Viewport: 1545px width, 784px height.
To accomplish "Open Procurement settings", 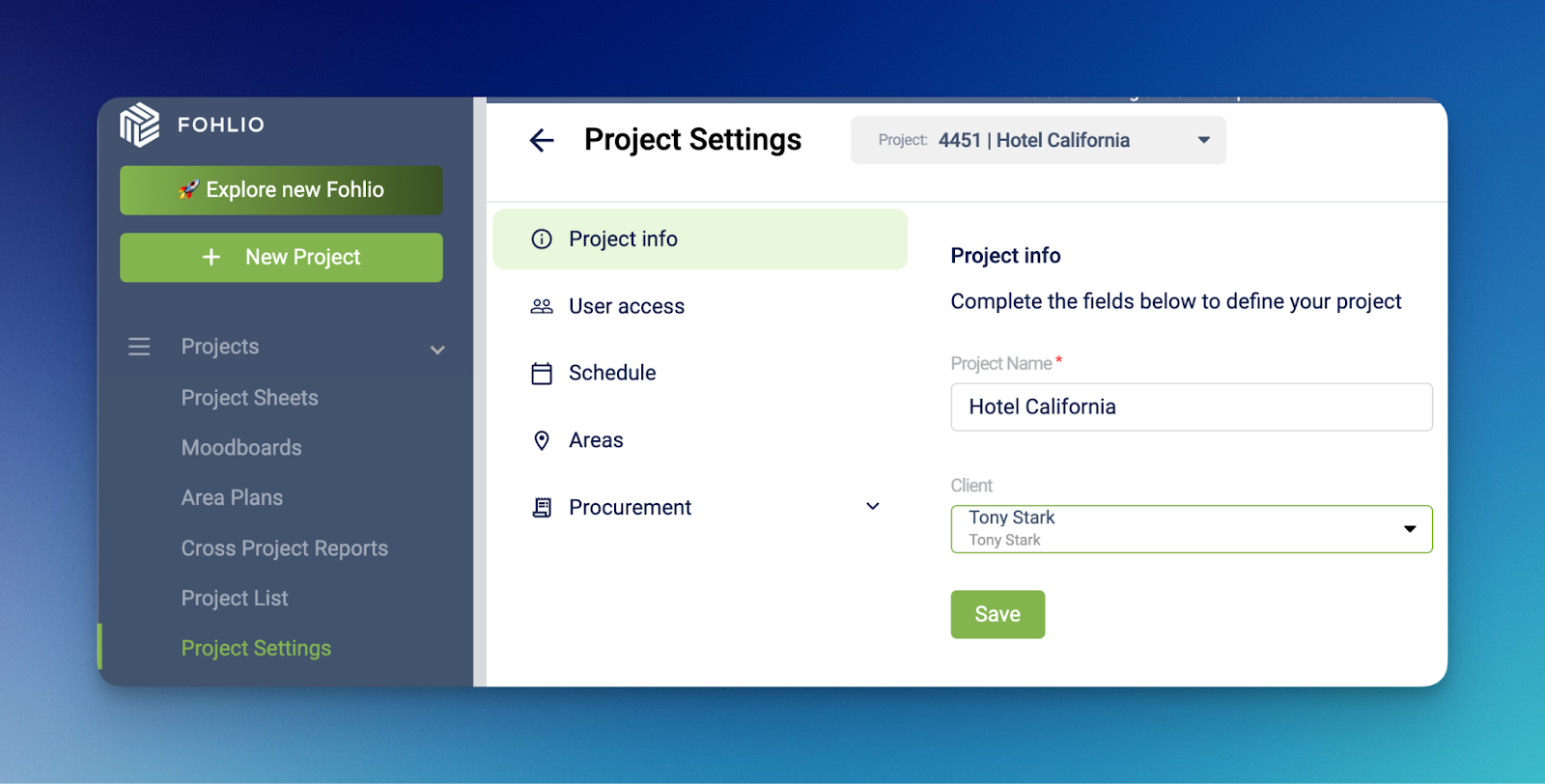I will [x=700, y=508].
